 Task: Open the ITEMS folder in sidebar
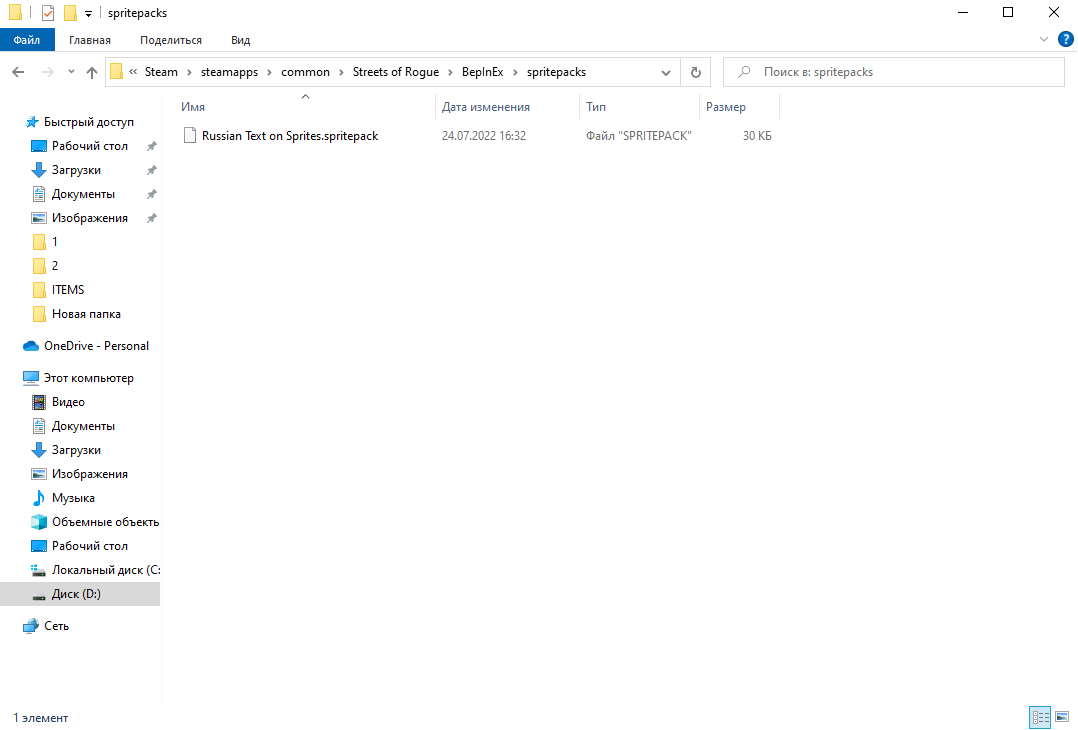click(67, 290)
